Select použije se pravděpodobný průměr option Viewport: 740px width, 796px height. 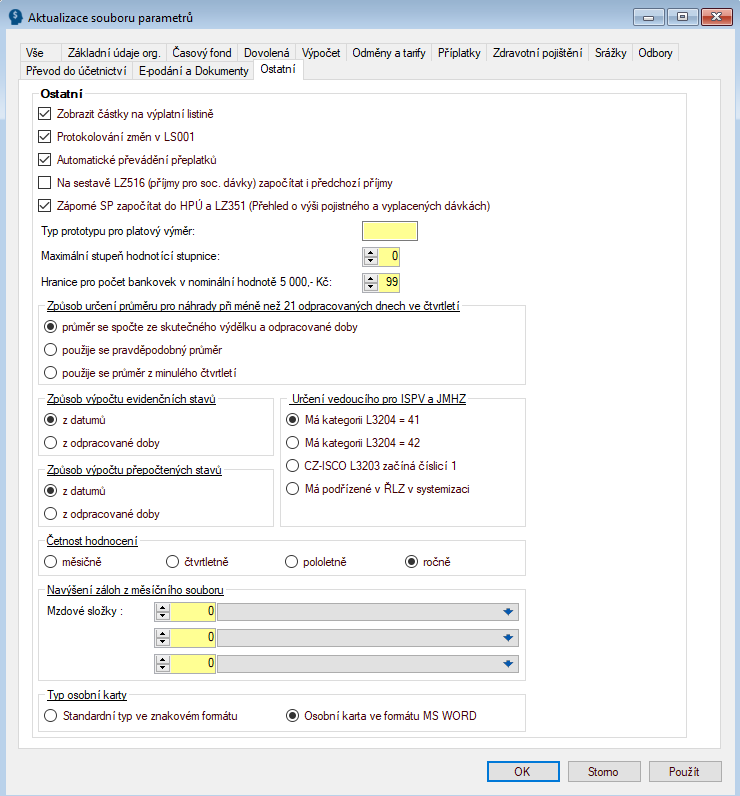pyautogui.click(x=51, y=350)
